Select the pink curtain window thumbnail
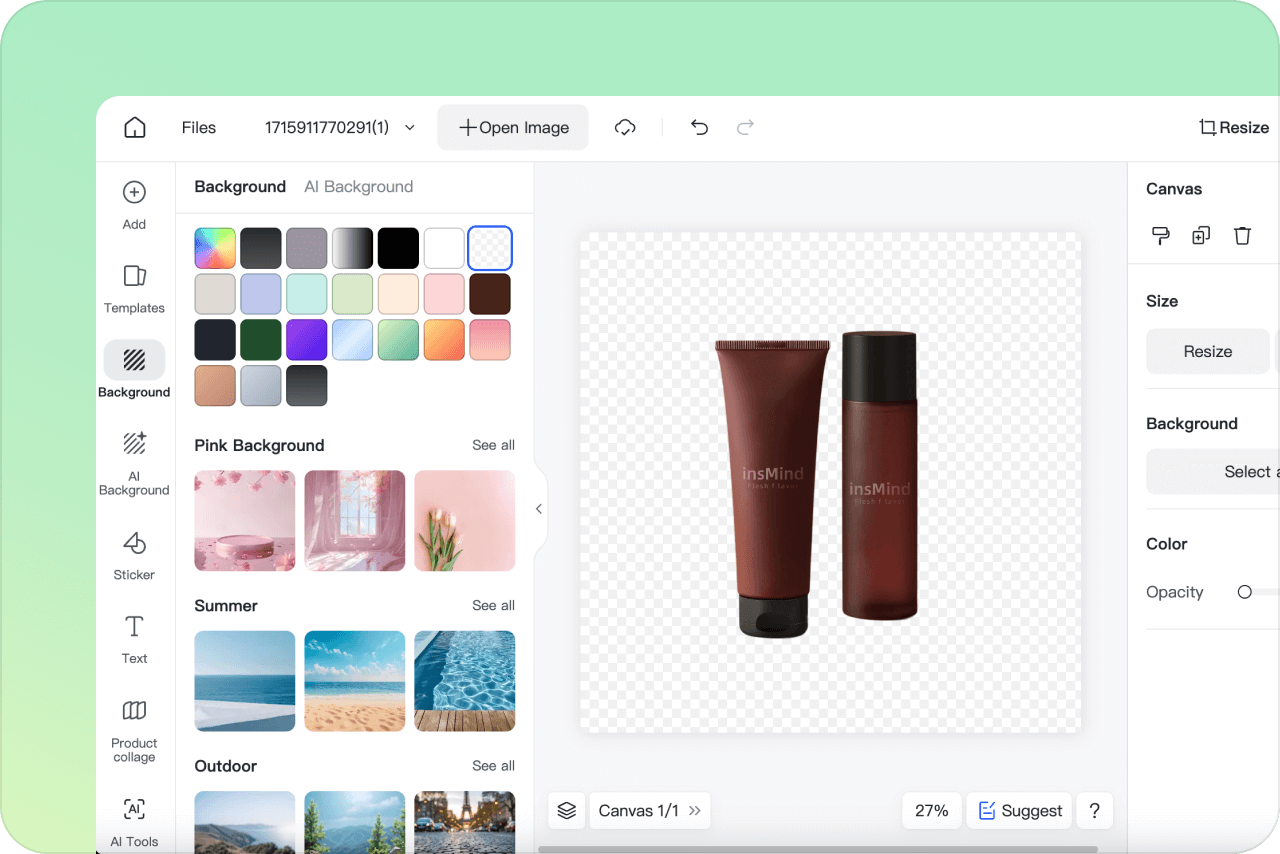The image size is (1280, 854). (x=355, y=521)
